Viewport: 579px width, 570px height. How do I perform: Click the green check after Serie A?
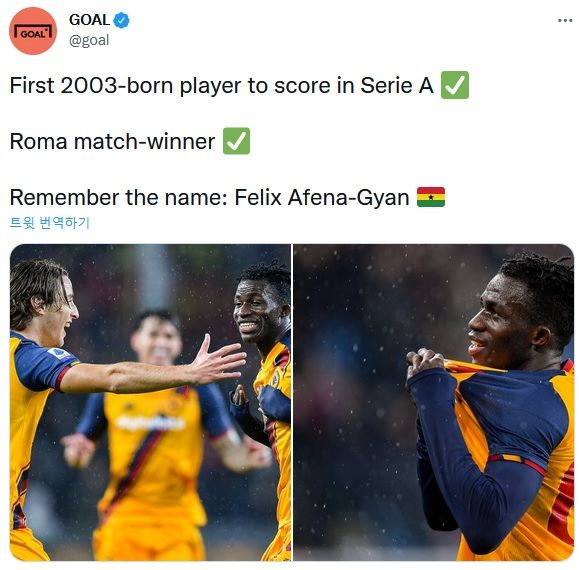[x=455, y=85]
